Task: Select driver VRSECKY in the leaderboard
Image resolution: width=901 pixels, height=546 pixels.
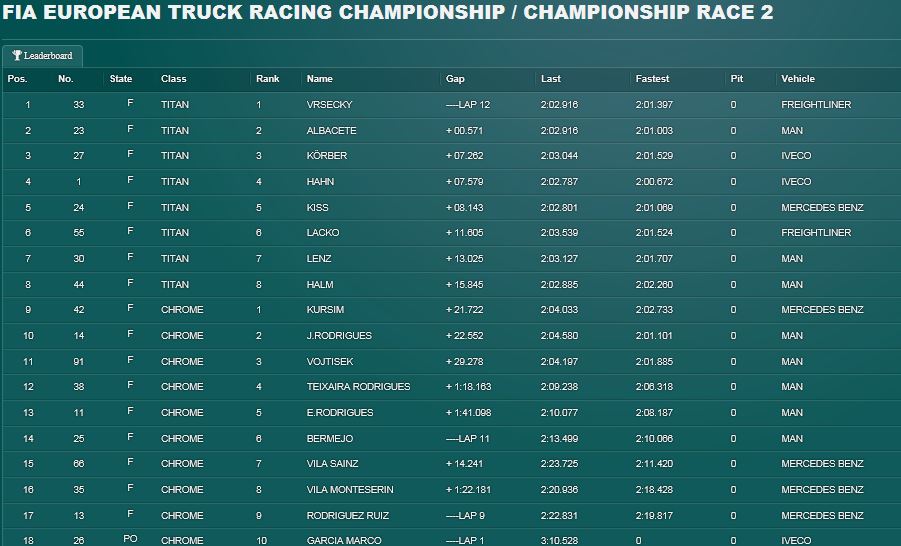Action: tap(329, 105)
